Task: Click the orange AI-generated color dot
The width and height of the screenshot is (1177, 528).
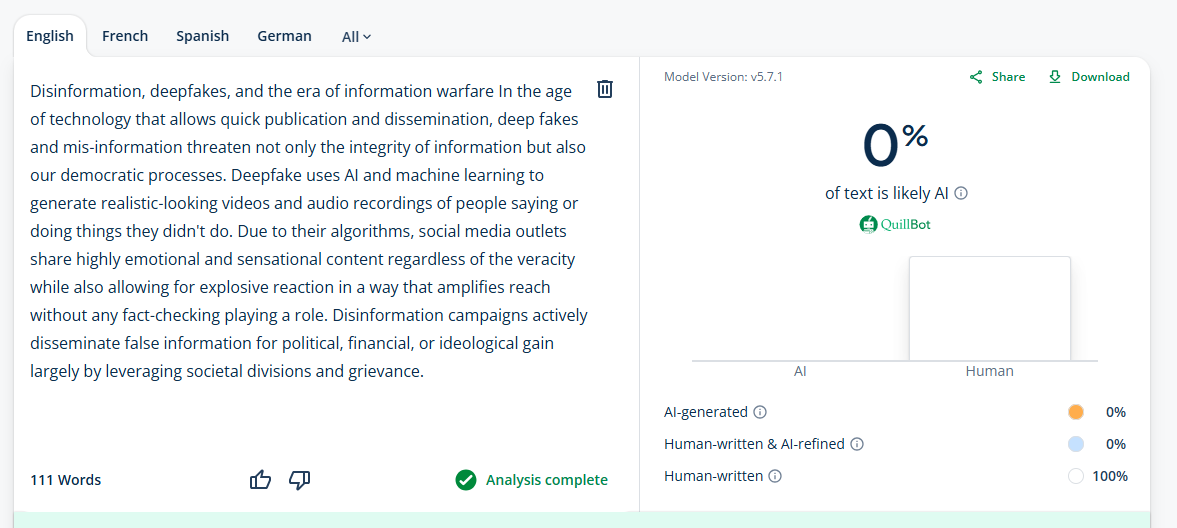Action: (x=1076, y=412)
